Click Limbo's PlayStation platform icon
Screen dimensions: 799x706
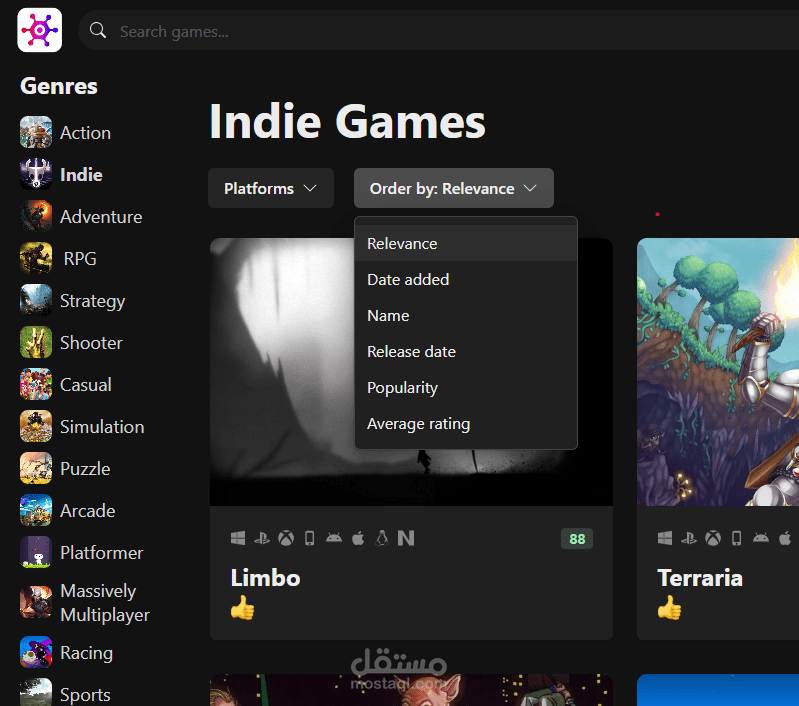(x=262, y=538)
